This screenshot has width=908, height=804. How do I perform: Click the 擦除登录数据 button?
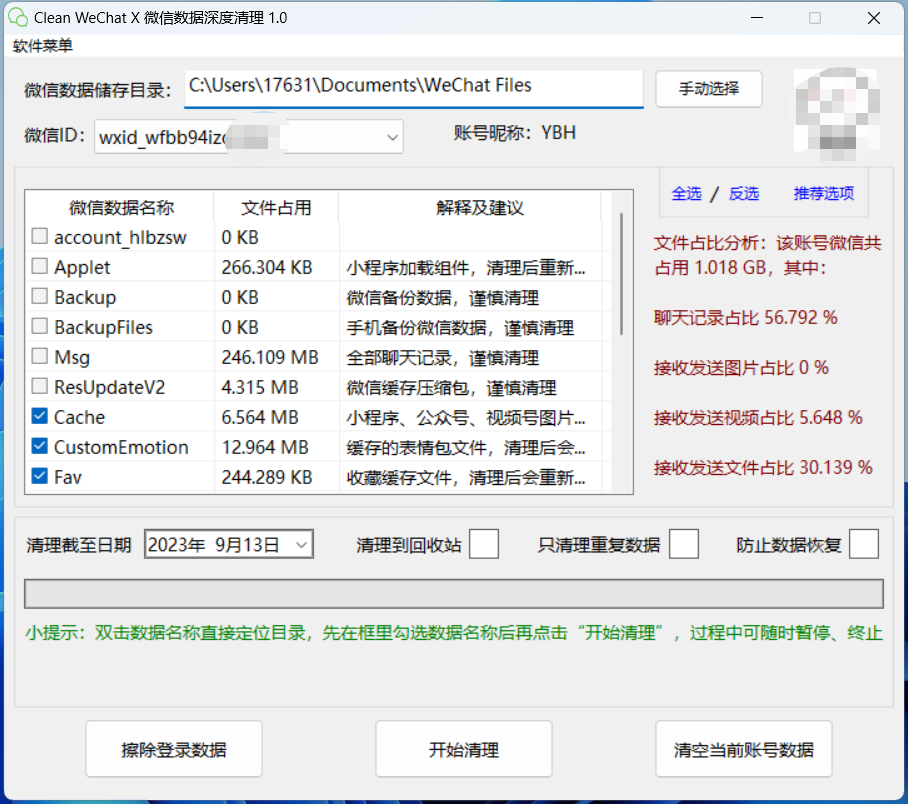(174, 749)
